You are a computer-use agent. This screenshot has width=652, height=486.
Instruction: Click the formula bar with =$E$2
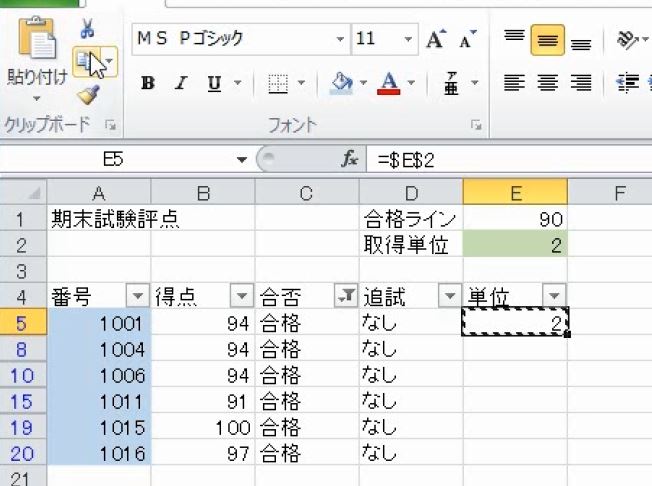coord(509,160)
